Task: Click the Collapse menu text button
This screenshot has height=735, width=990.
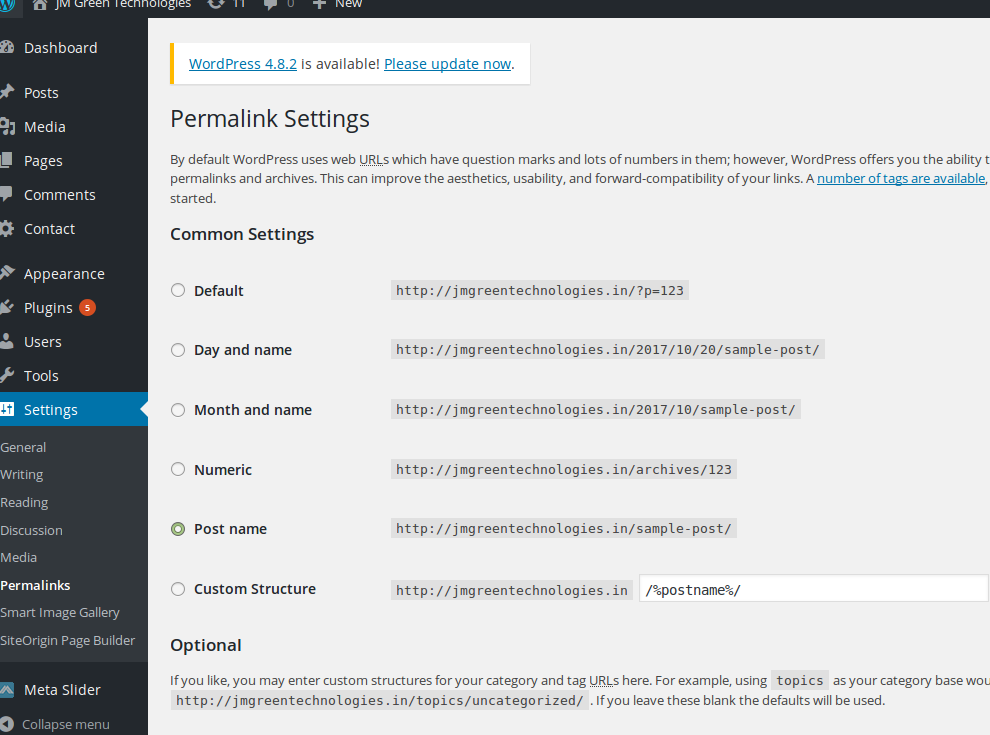Action: pos(66,724)
